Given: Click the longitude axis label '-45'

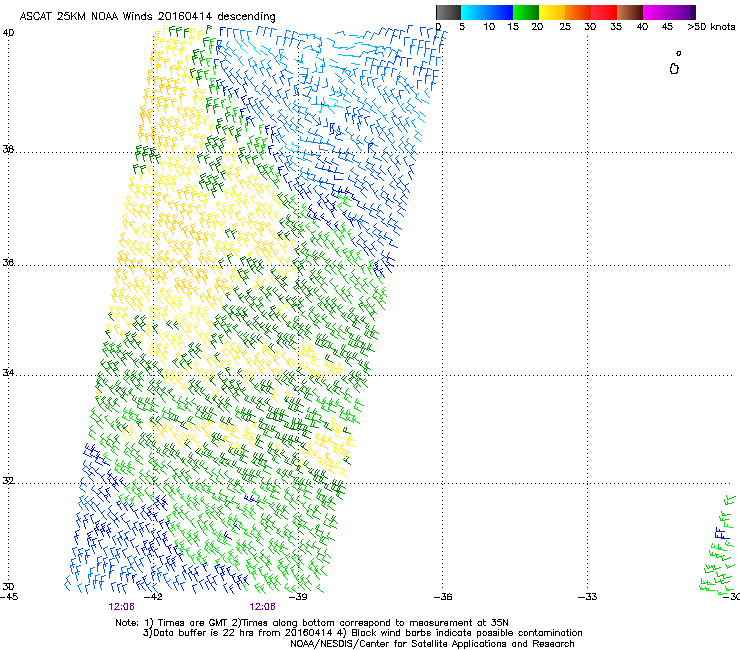Looking at the screenshot, I should pos(9,597).
